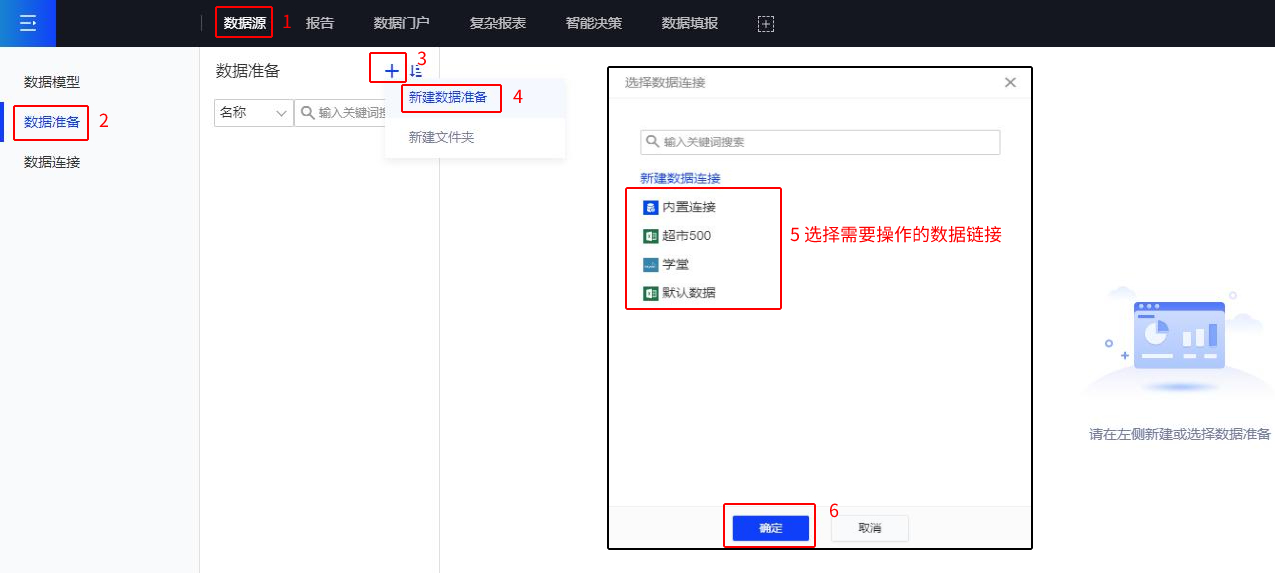1275x573 pixels.
Task: Choose 新建文件夹 from the menu
Action: click(441, 137)
